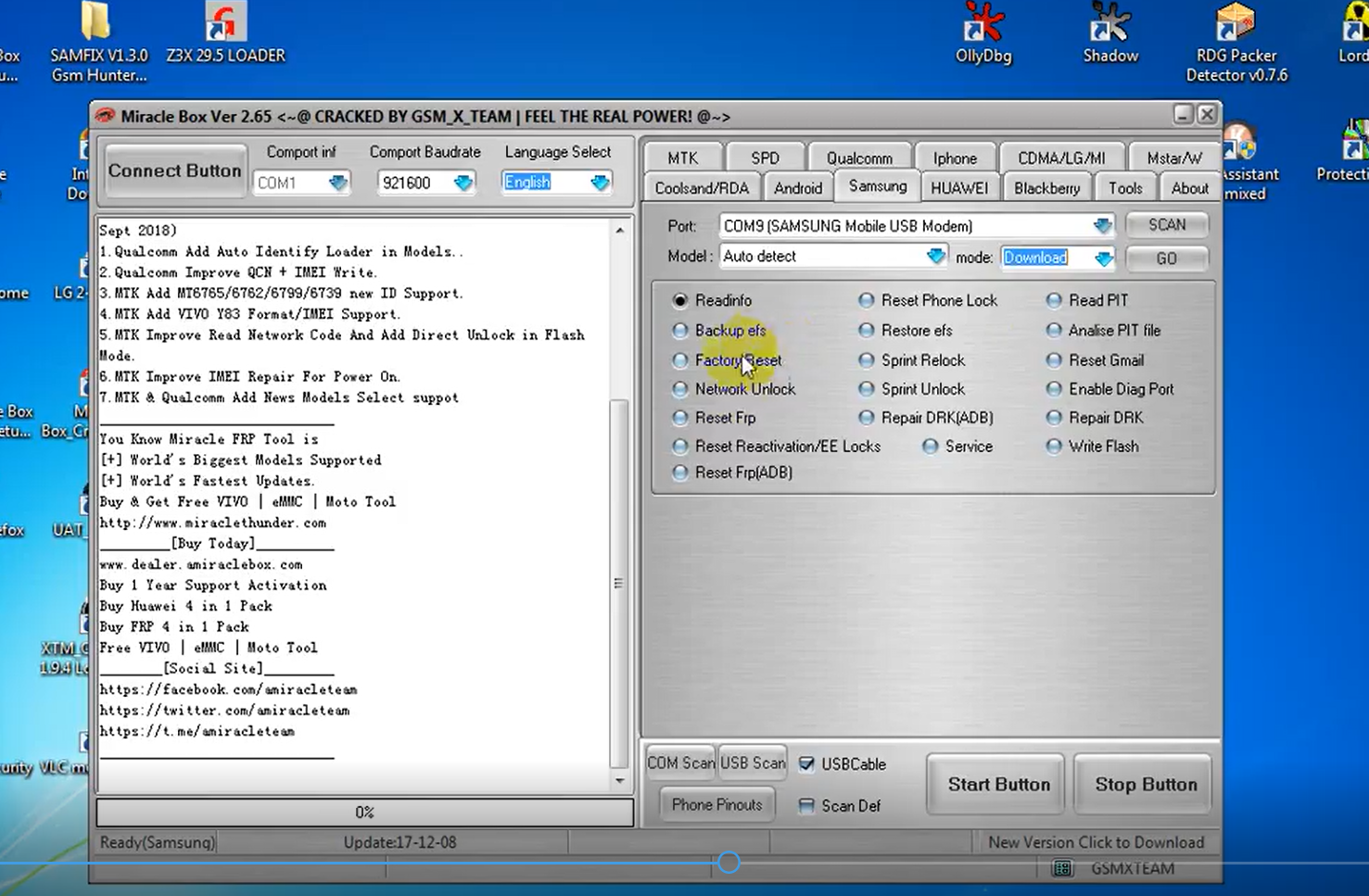Screen dimensions: 1369x896
Task: Click the USB Scan button
Action: (753, 763)
